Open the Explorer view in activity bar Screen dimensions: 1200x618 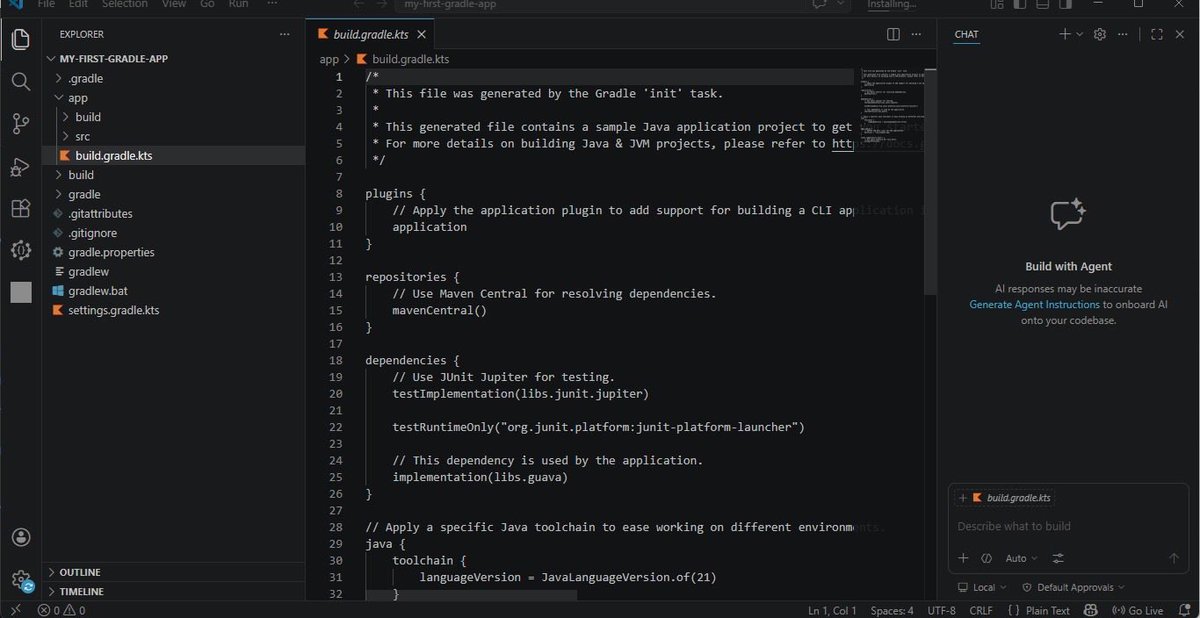20,39
